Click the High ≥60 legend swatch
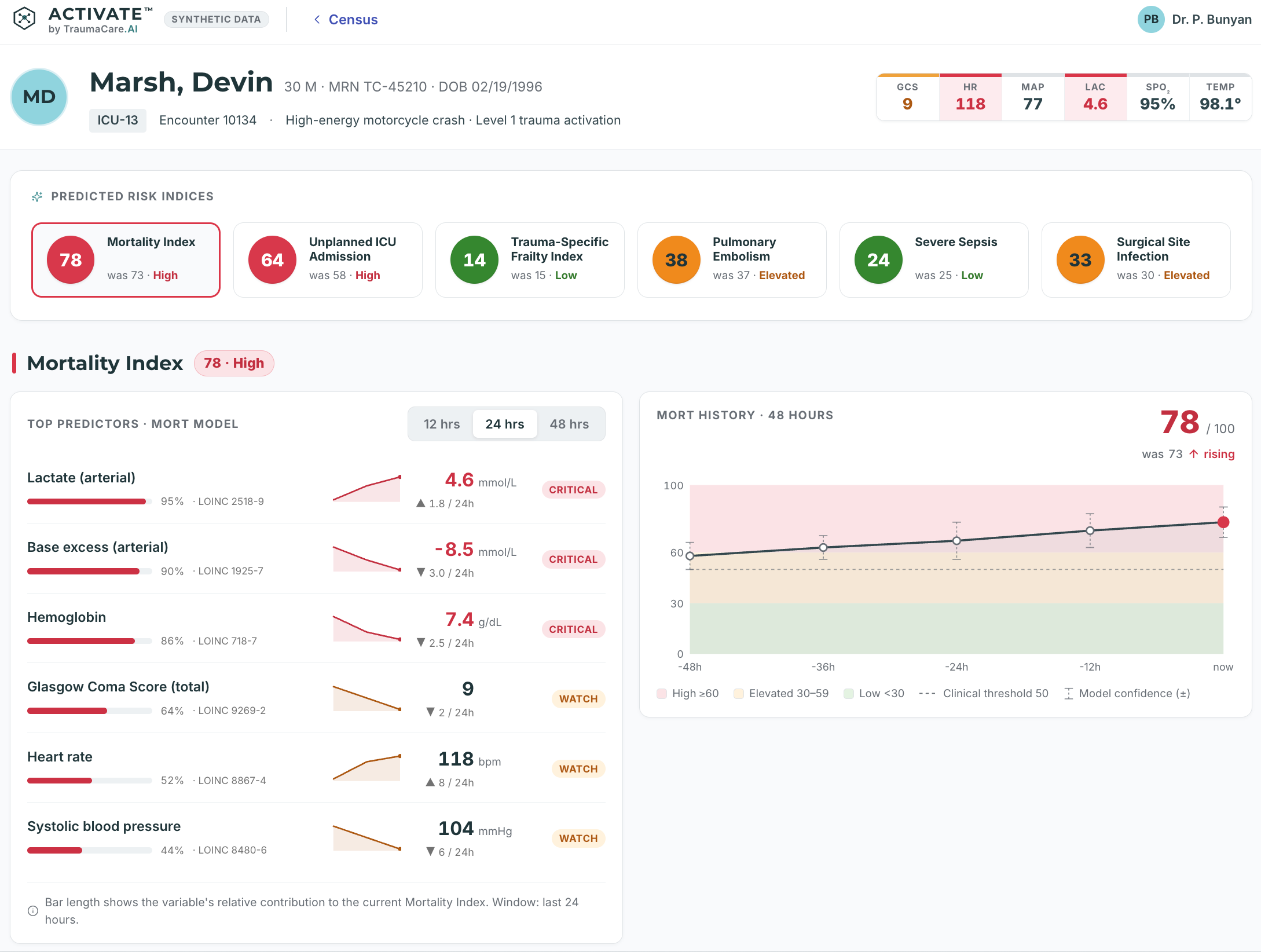 [662, 694]
